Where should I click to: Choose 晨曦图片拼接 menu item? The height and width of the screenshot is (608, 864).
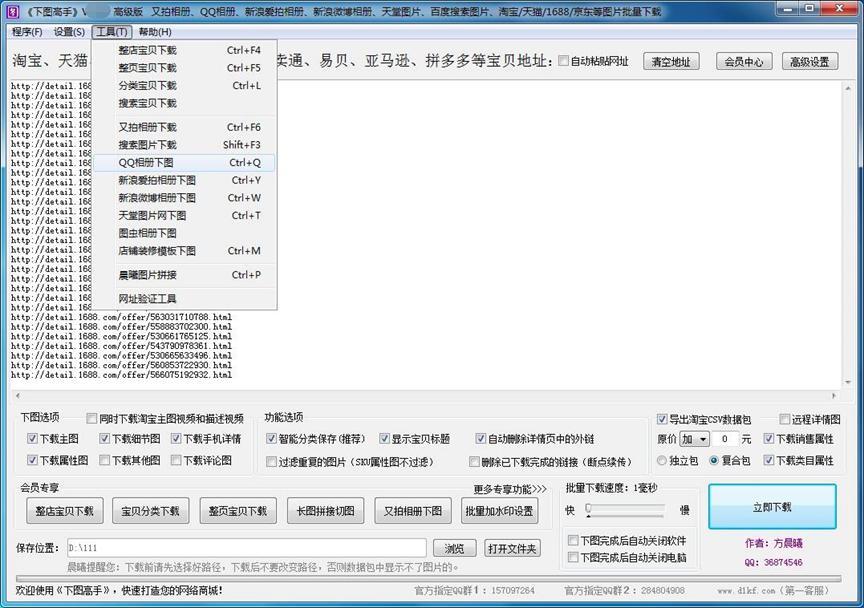point(185,275)
